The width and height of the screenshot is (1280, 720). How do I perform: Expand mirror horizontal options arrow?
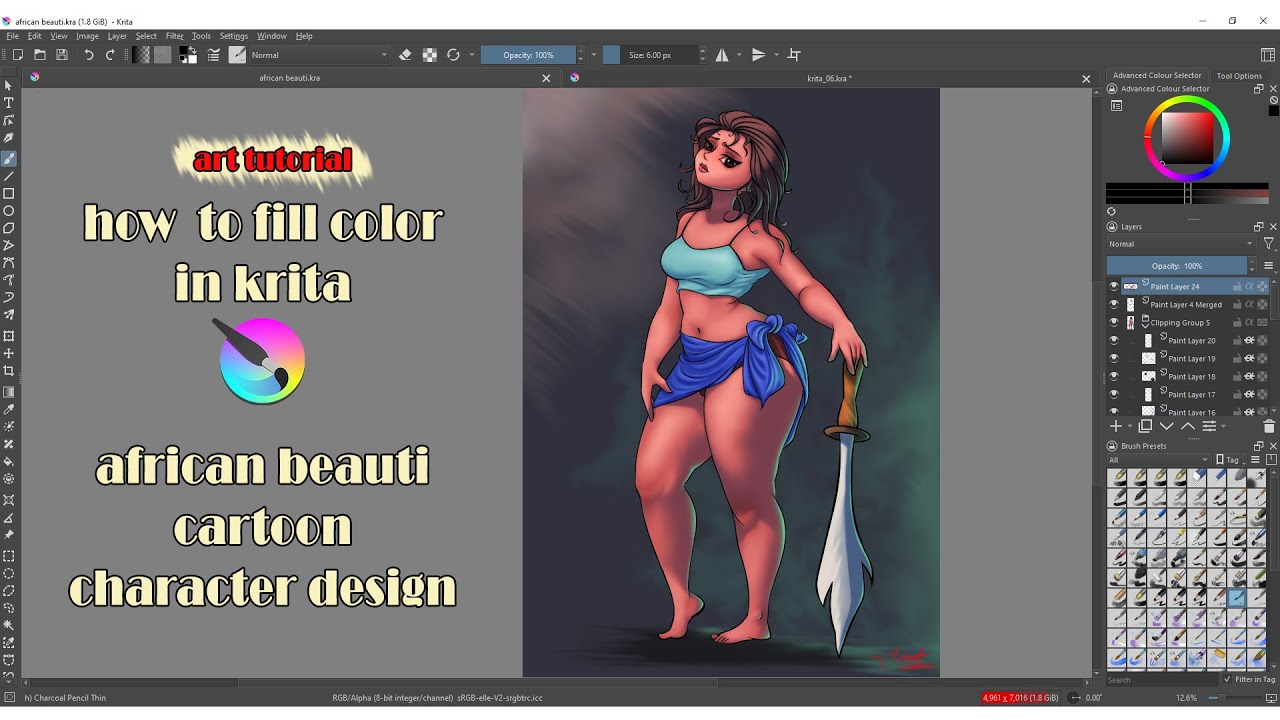[739, 55]
